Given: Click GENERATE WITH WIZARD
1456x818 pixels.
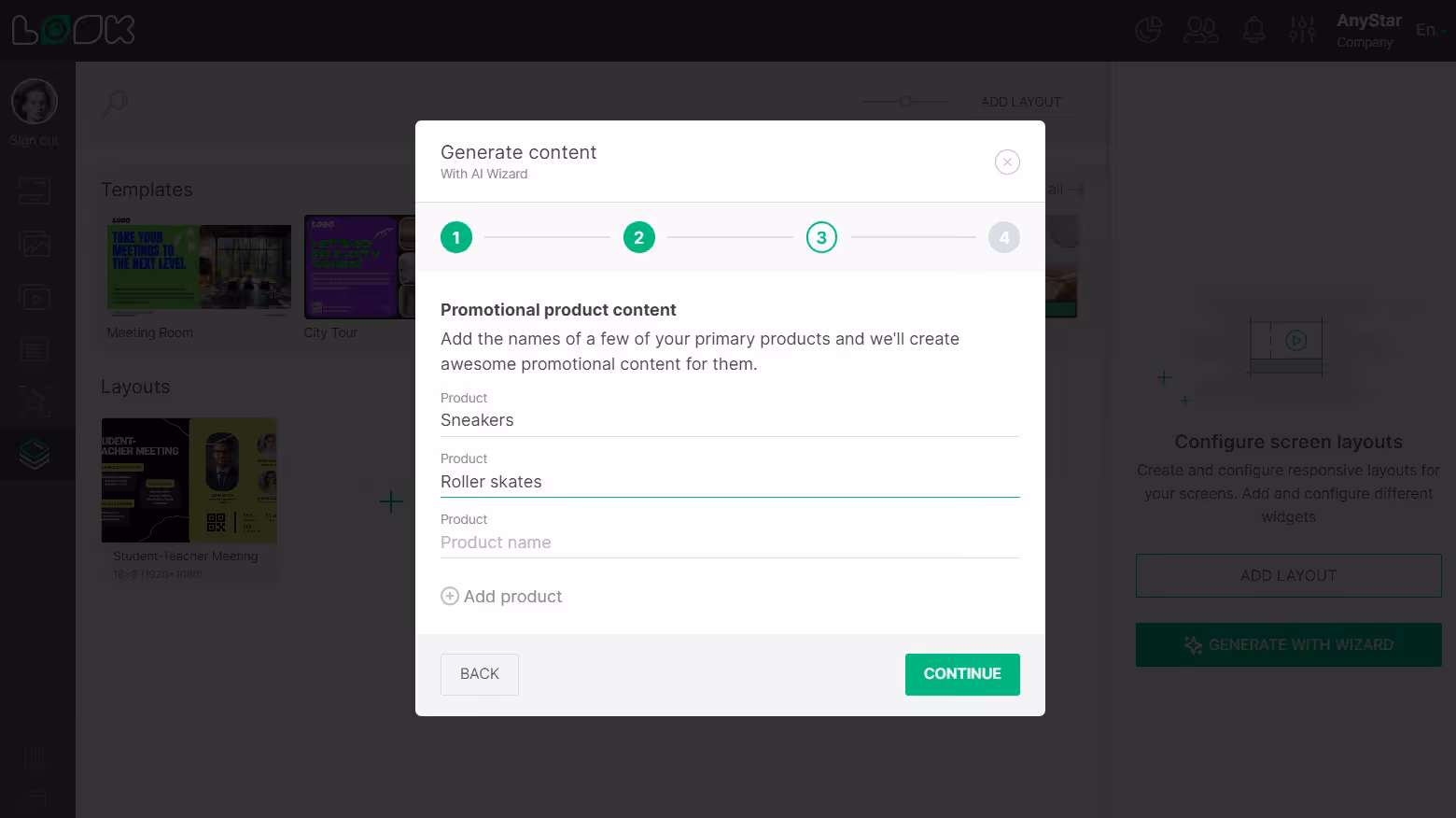Looking at the screenshot, I should click(x=1288, y=644).
